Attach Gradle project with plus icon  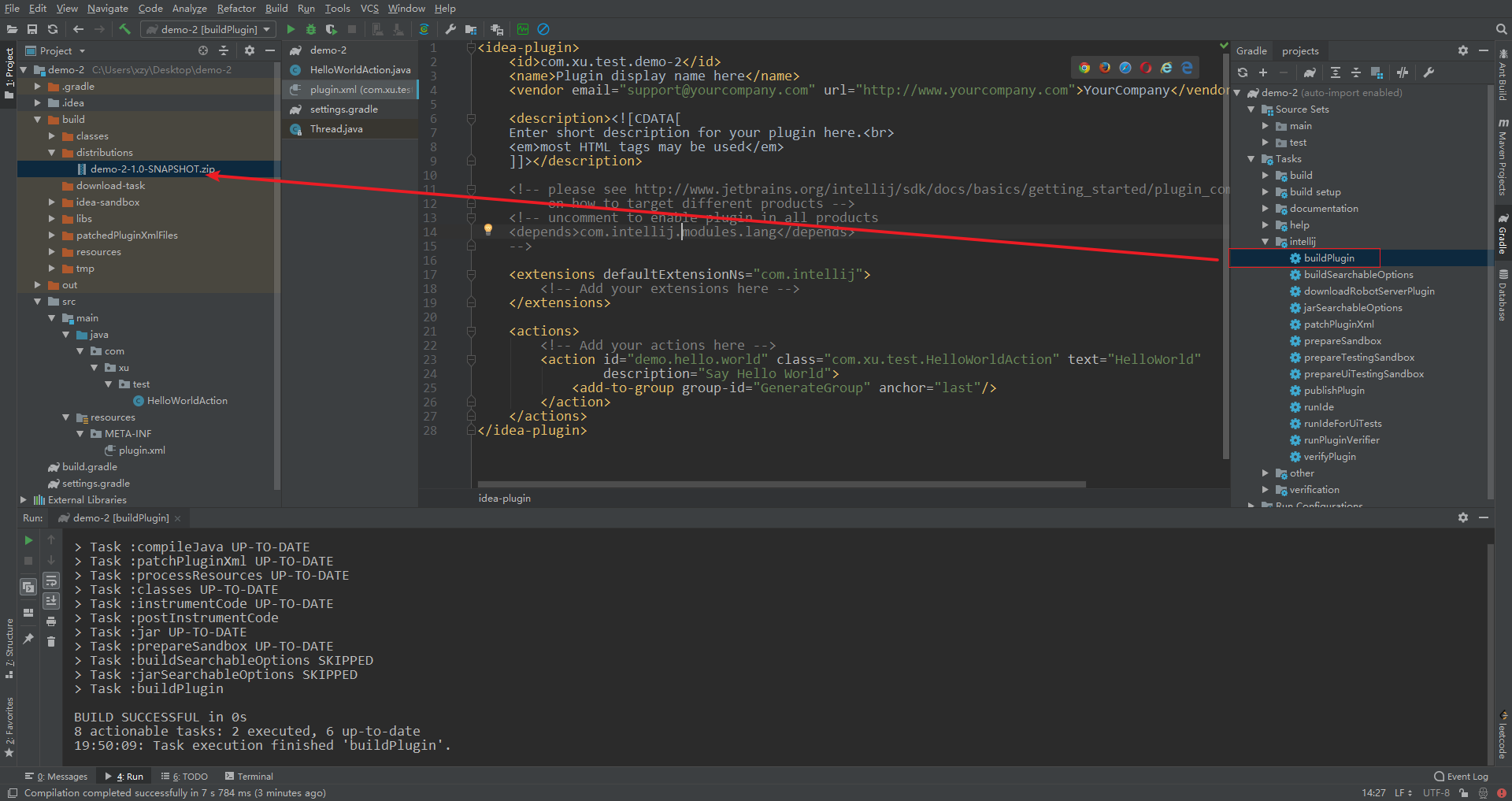[x=1263, y=72]
